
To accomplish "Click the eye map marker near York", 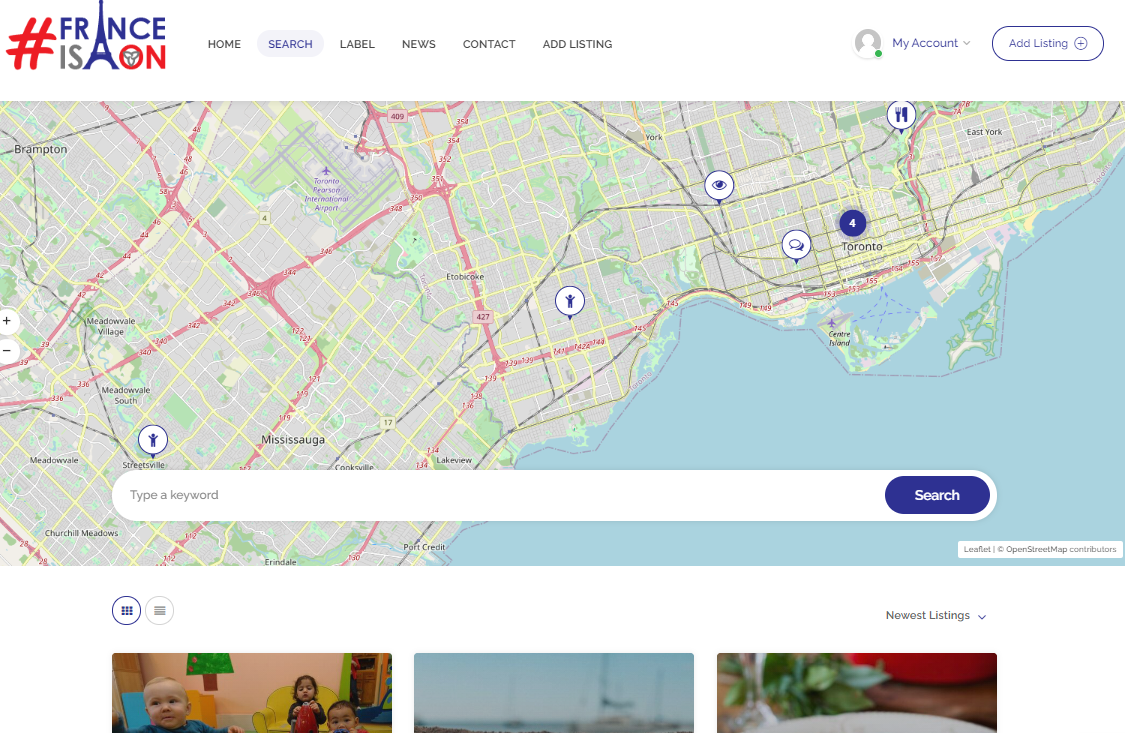I will [719, 186].
